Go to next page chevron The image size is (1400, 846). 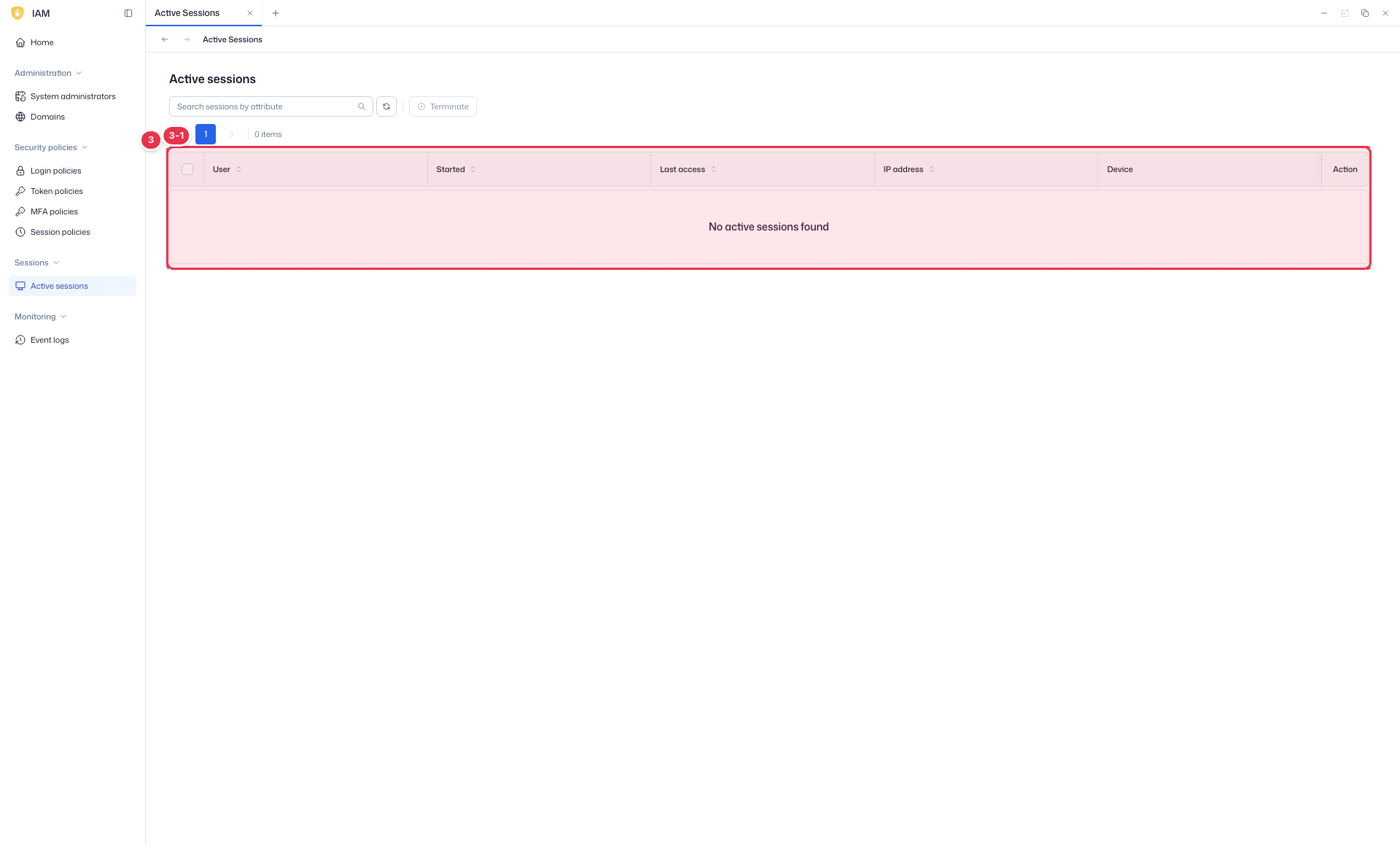(x=232, y=134)
